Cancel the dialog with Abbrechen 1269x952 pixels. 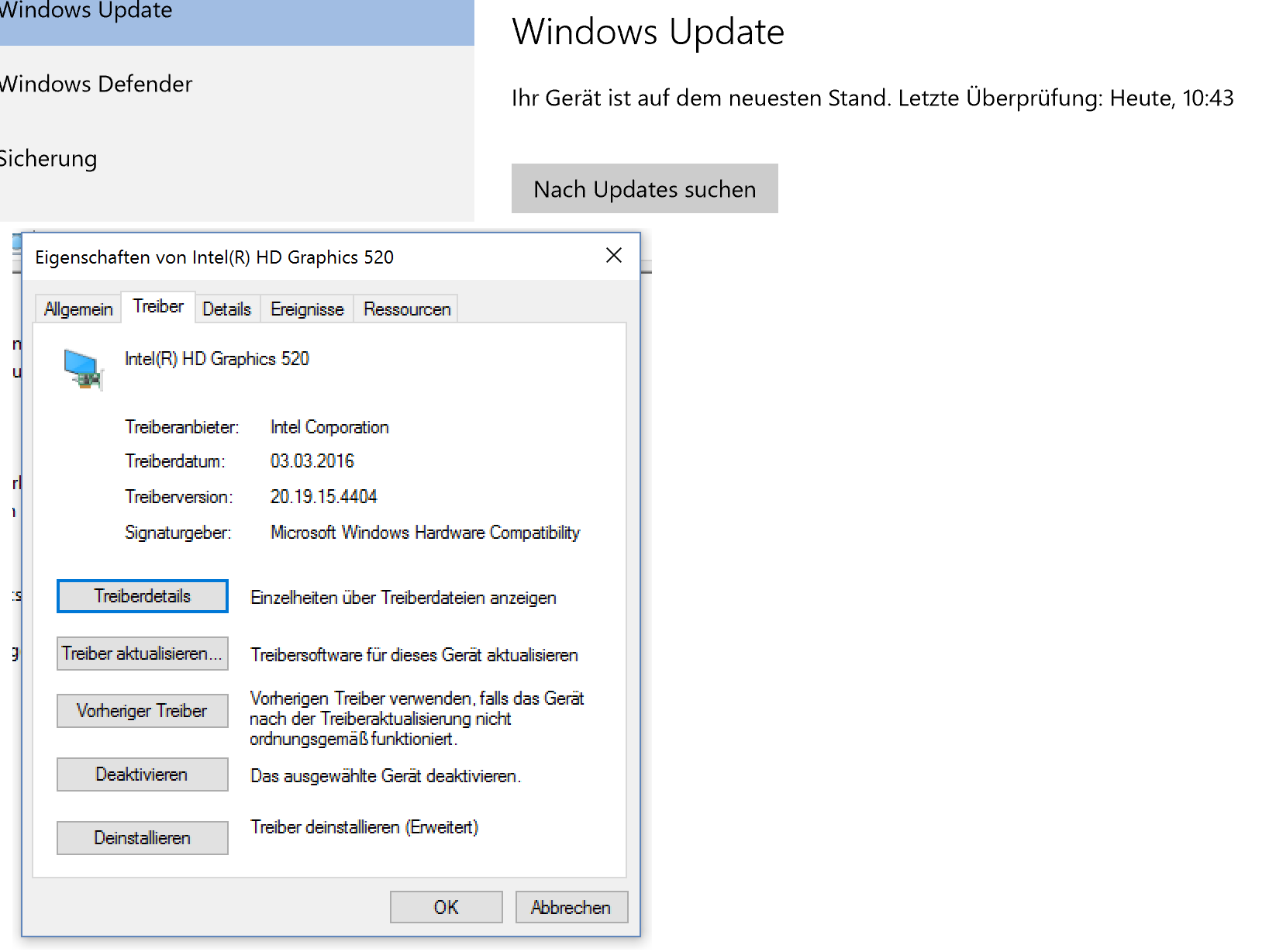[571, 907]
